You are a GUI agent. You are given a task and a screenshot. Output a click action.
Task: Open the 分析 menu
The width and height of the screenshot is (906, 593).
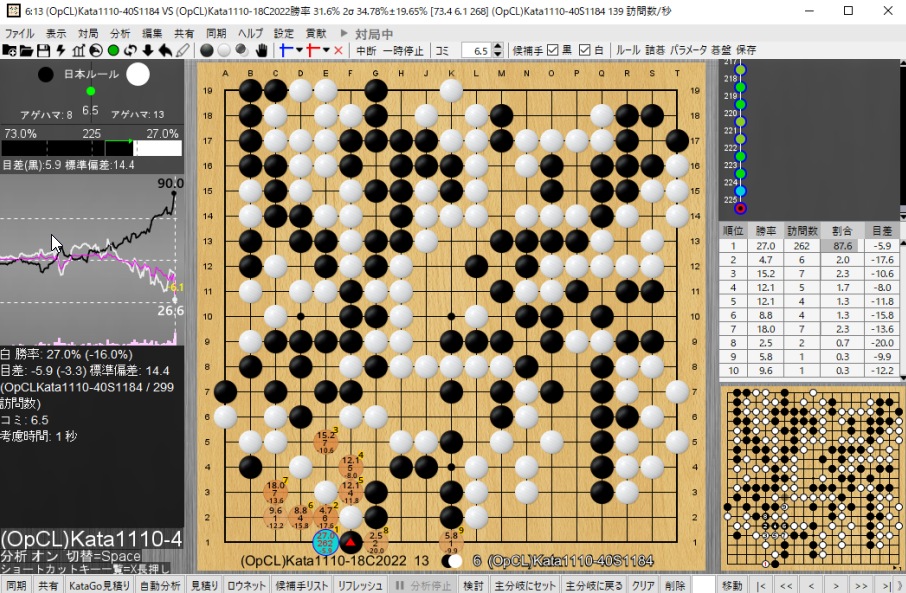point(120,34)
